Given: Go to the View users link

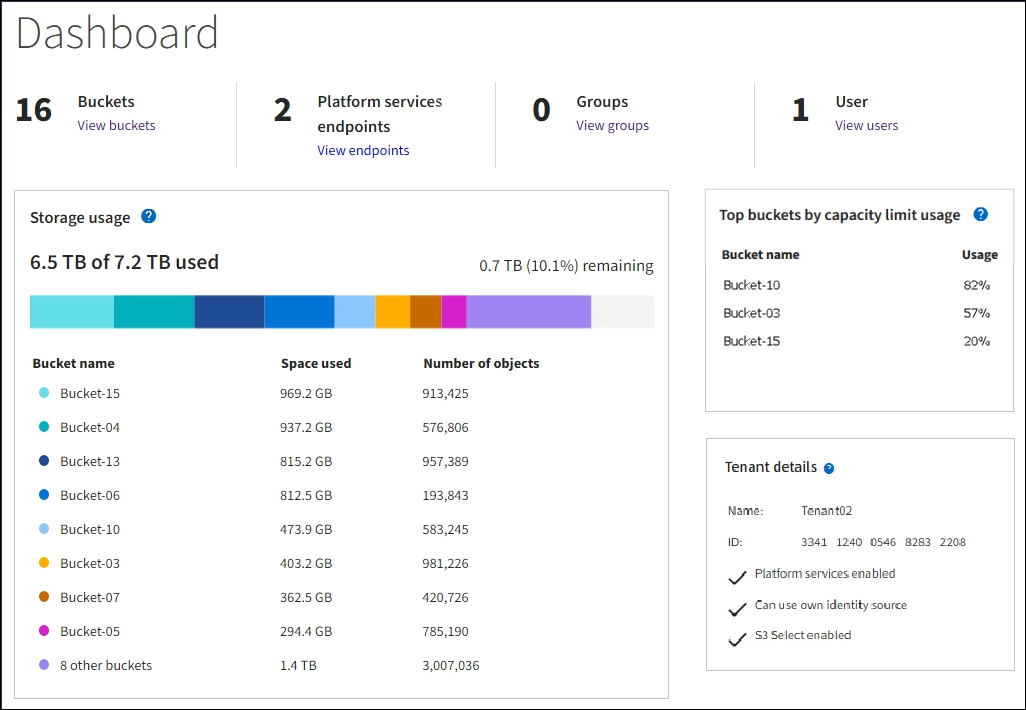Looking at the screenshot, I should 866,126.
